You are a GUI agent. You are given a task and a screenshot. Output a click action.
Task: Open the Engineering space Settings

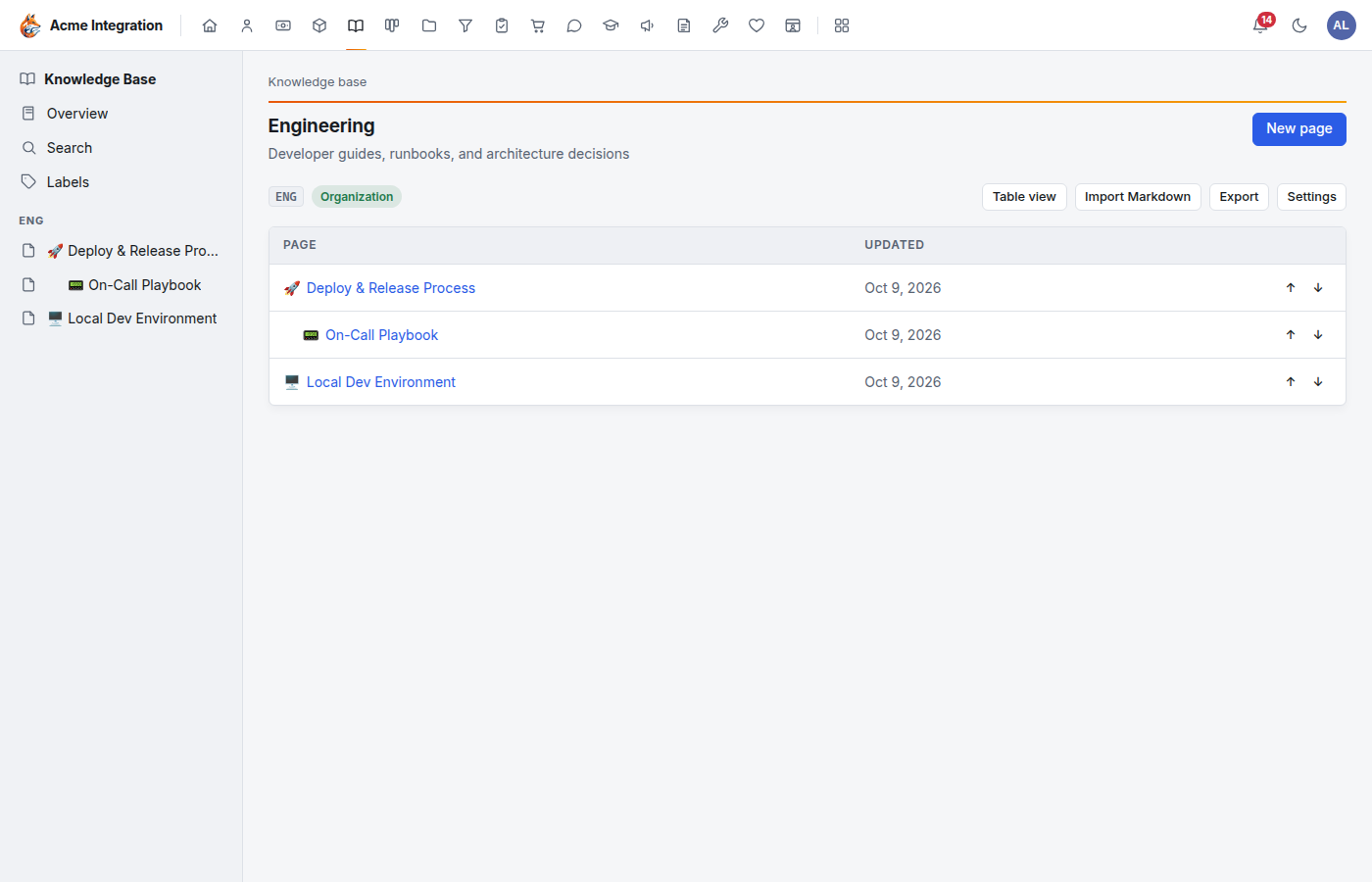coord(1311,197)
